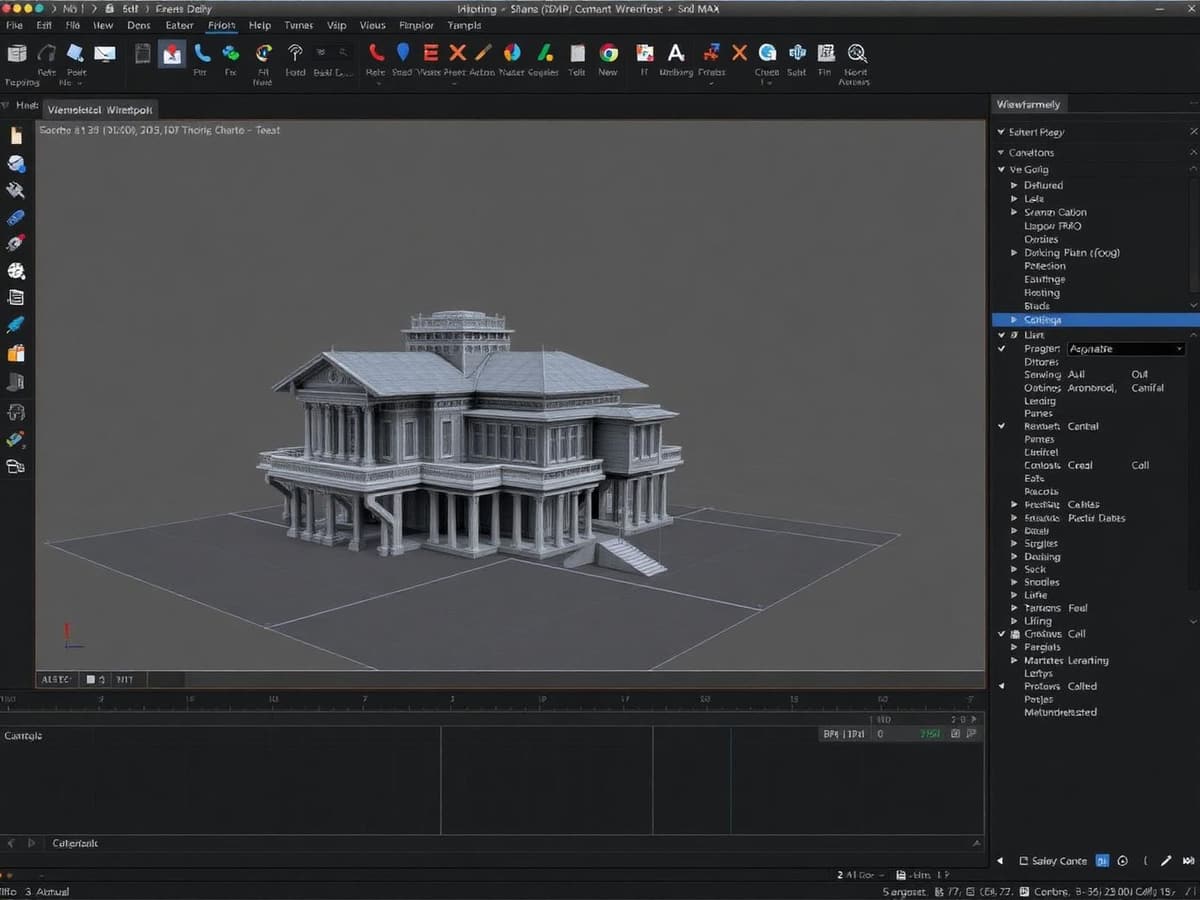This screenshot has width=1200, height=900.
Task: Select the blue pencil icon in left sidebar
Action: [x=15, y=325]
